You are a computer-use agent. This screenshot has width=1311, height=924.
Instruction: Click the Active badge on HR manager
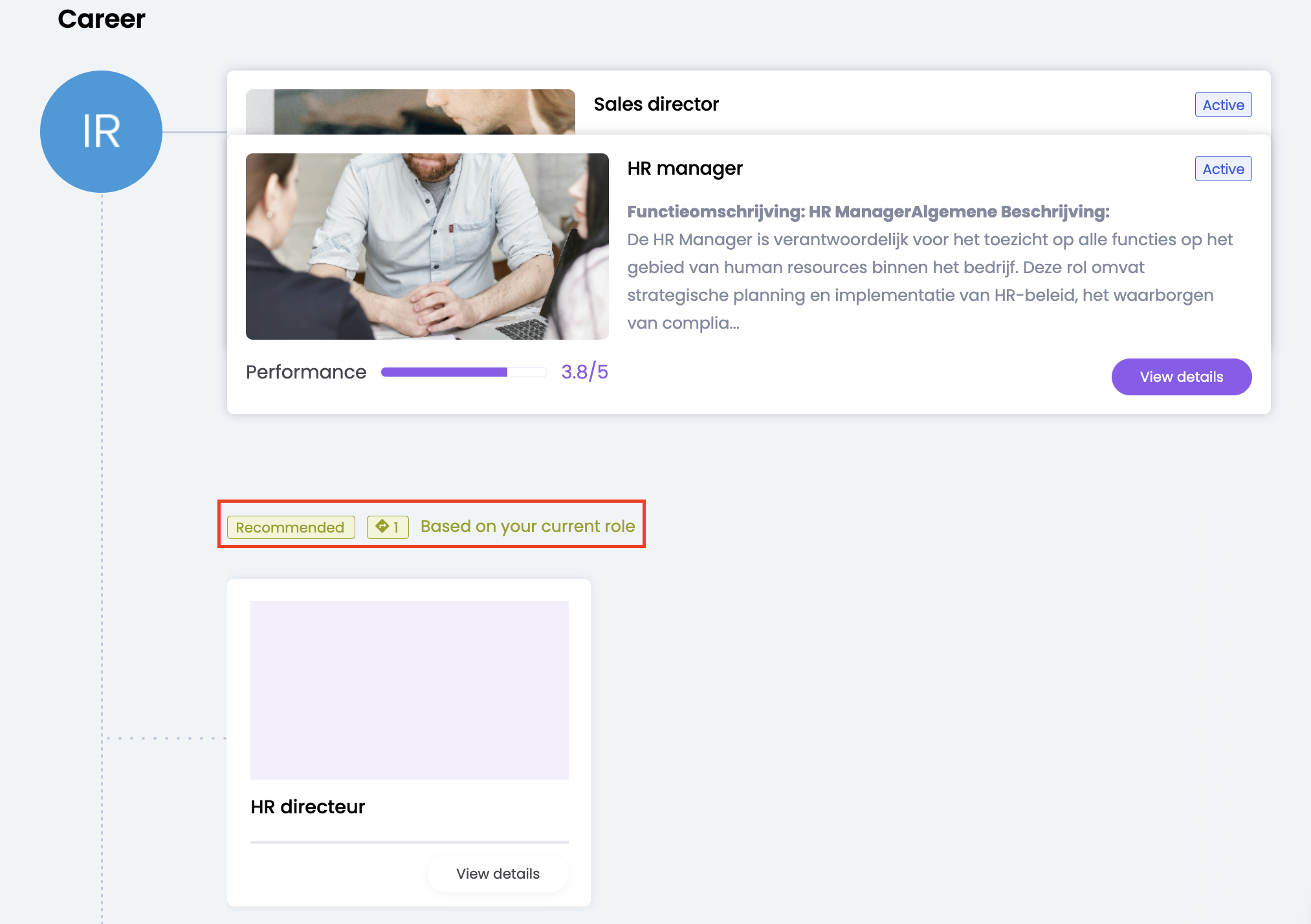(x=1222, y=169)
